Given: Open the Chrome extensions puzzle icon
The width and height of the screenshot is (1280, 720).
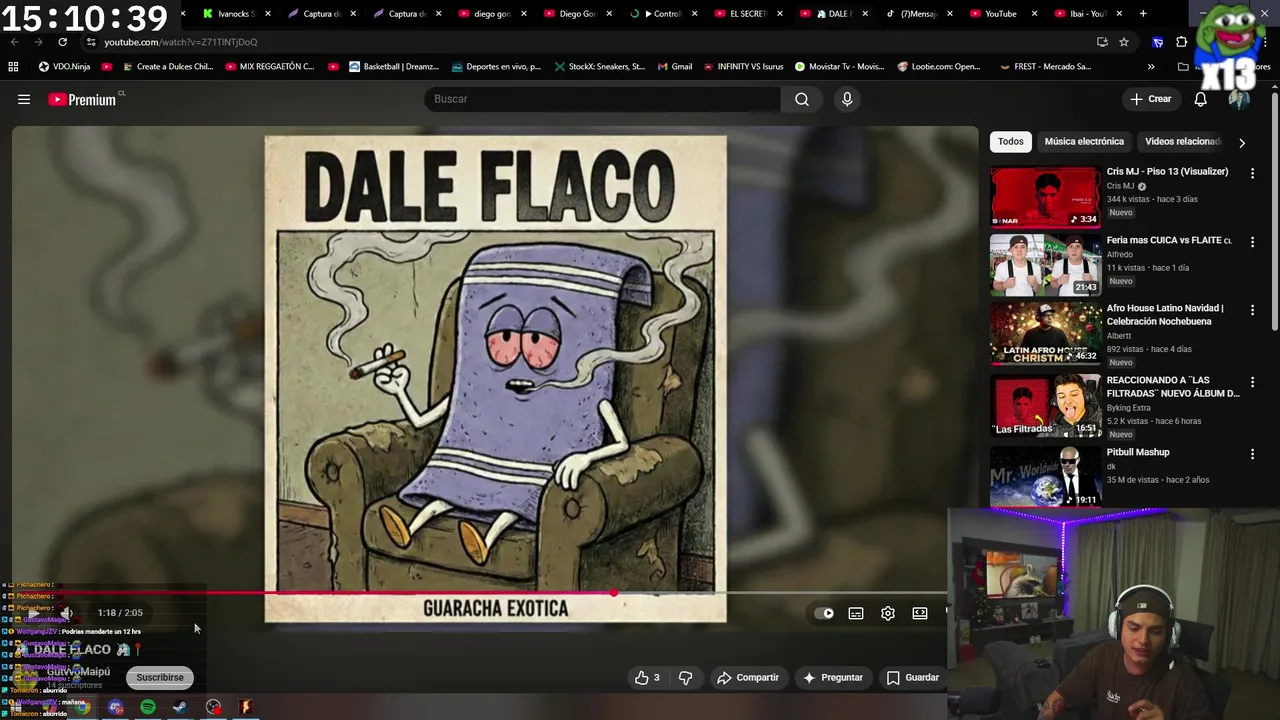Looking at the screenshot, I should click(x=1181, y=42).
